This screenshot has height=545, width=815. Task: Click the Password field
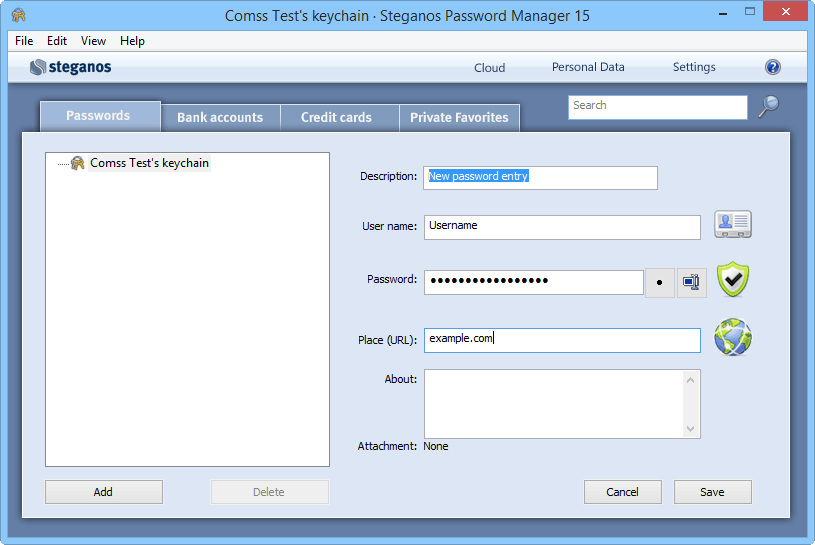pyautogui.click(x=534, y=282)
